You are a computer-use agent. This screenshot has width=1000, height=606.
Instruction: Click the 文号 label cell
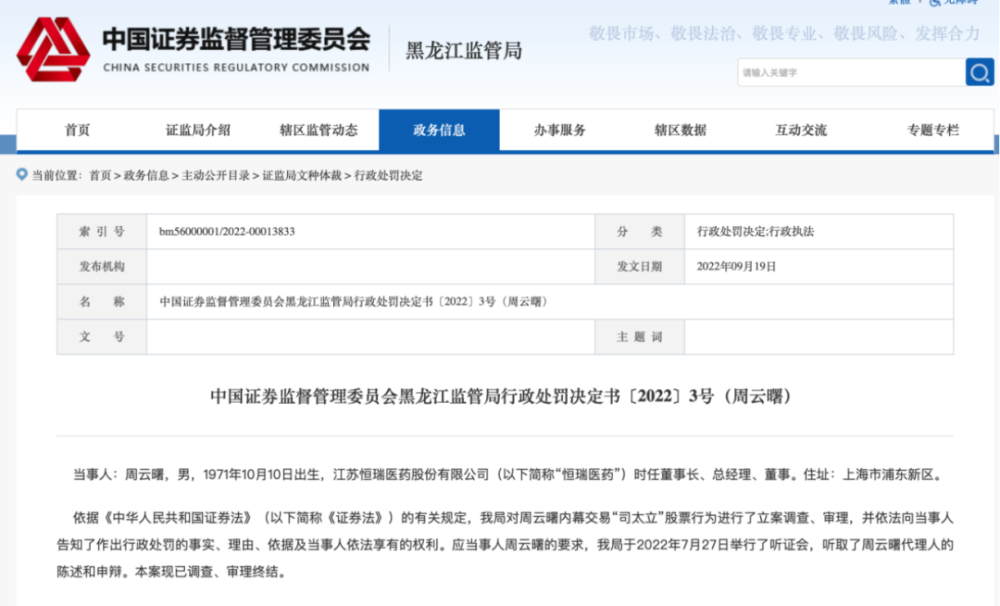[x=102, y=337]
